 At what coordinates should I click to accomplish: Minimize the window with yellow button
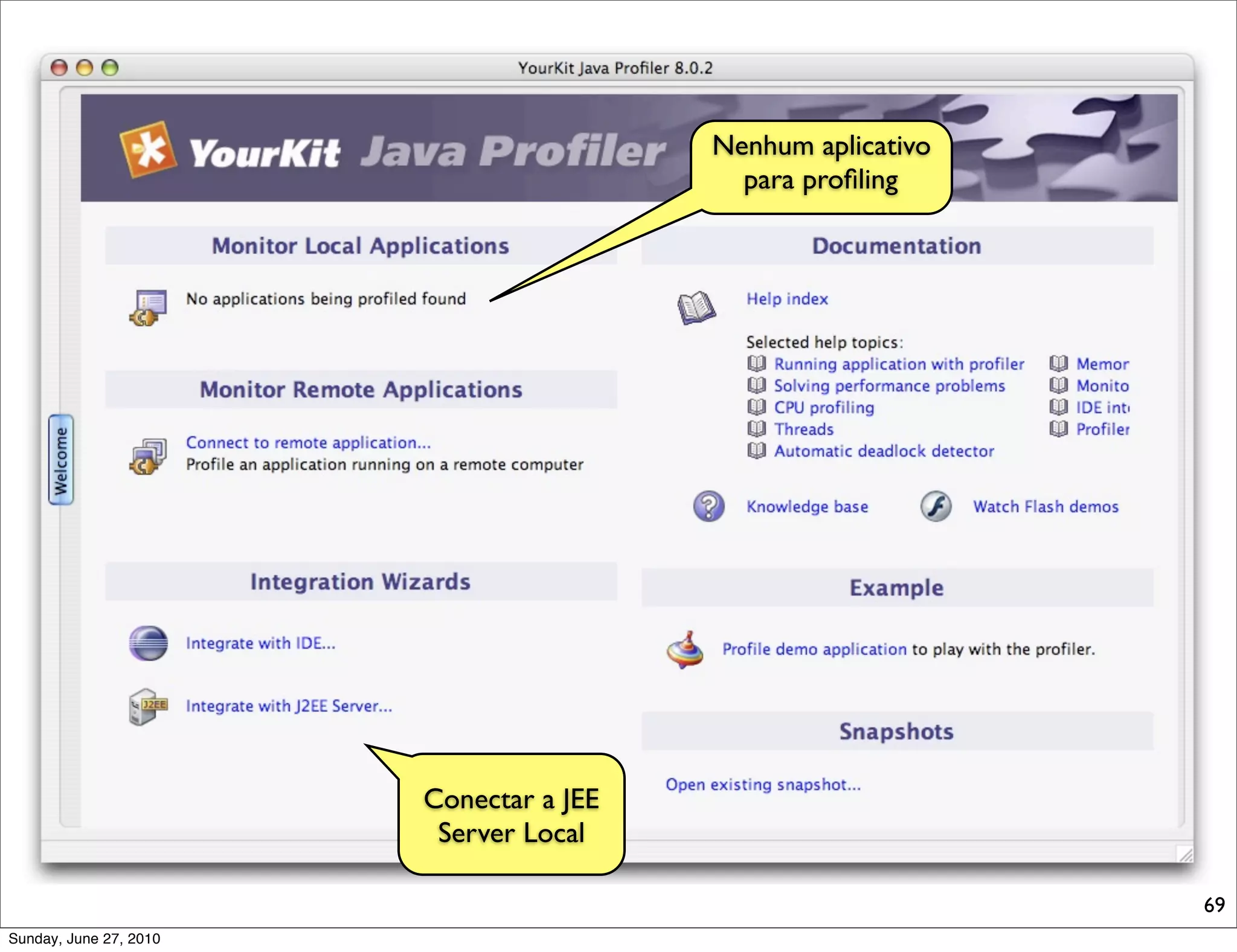[x=85, y=68]
